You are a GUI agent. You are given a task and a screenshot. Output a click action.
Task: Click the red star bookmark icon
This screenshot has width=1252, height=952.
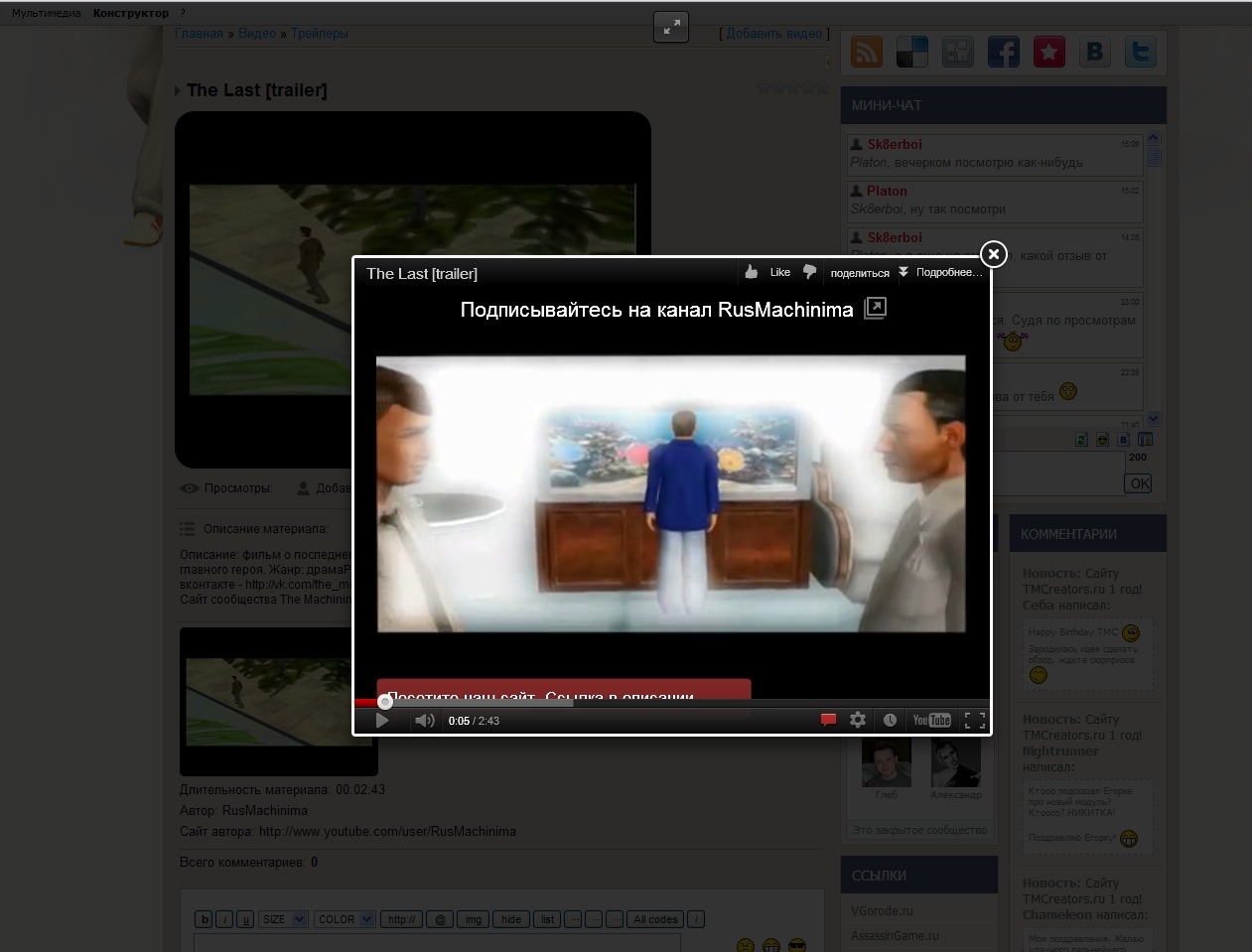1049,52
